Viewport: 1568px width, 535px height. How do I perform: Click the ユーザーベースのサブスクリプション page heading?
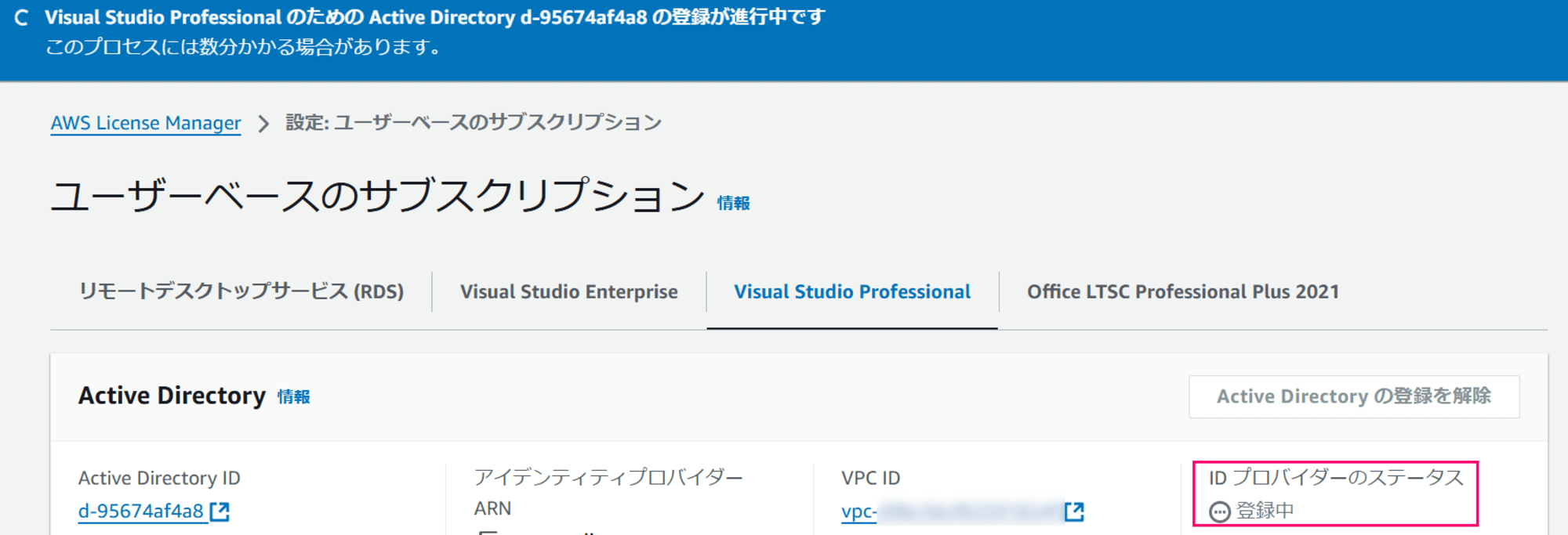pyautogui.click(x=378, y=196)
